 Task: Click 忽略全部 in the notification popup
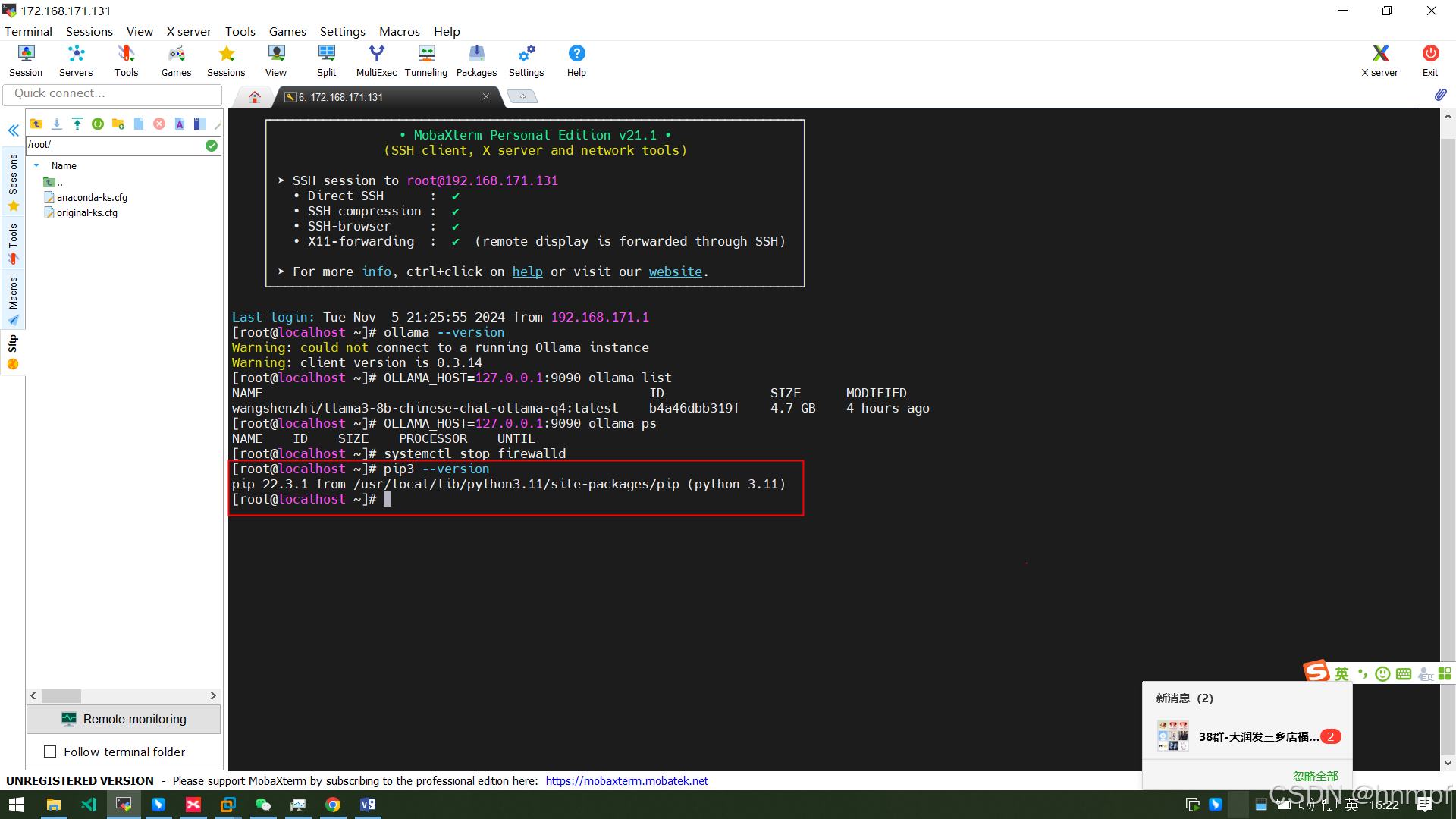[x=1316, y=776]
